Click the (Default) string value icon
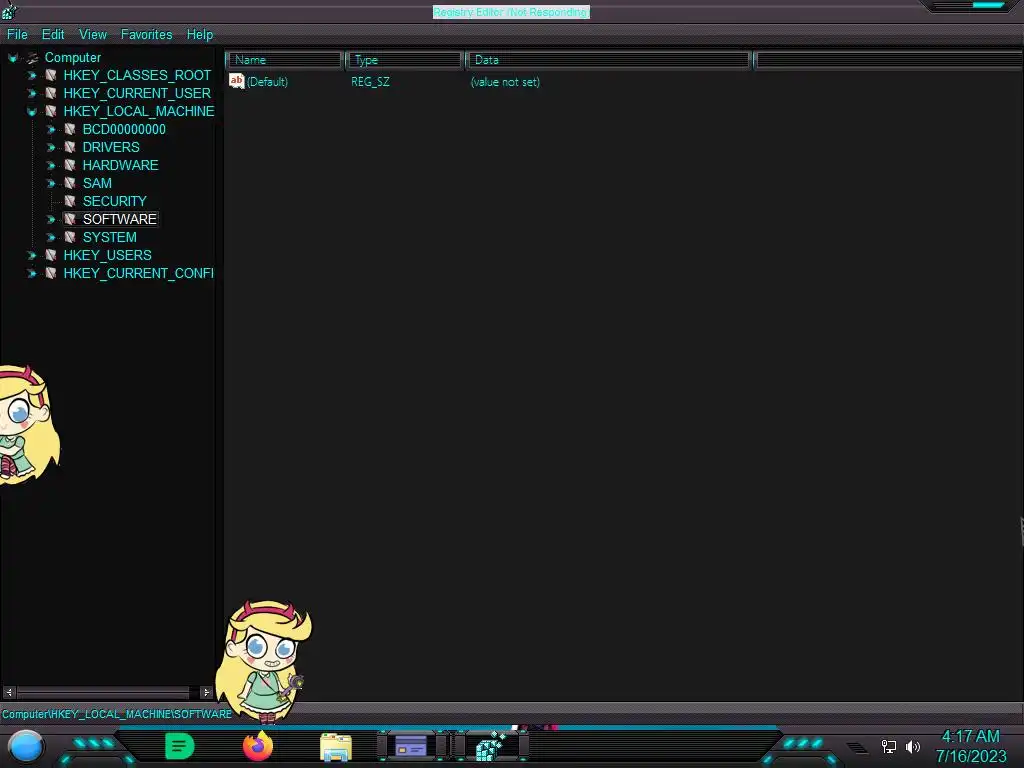The height and width of the screenshot is (768, 1024). [236, 81]
